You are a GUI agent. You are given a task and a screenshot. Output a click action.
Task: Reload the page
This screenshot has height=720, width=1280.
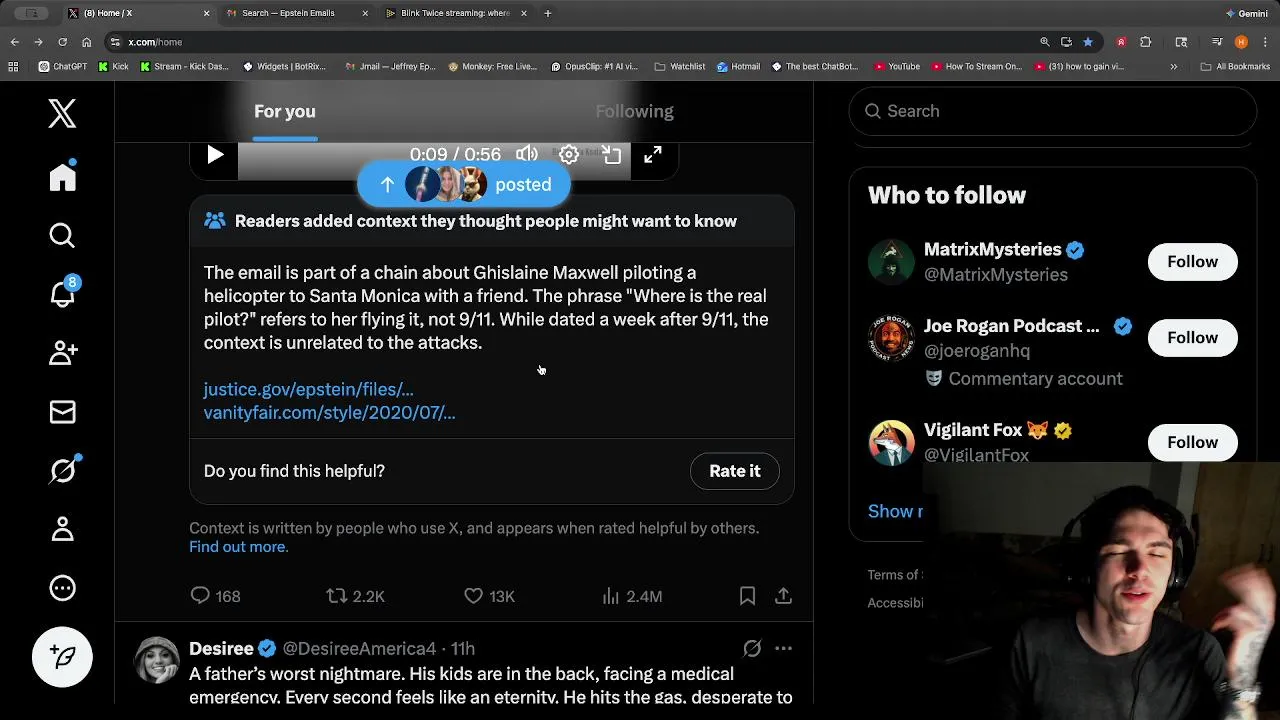(62, 42)
